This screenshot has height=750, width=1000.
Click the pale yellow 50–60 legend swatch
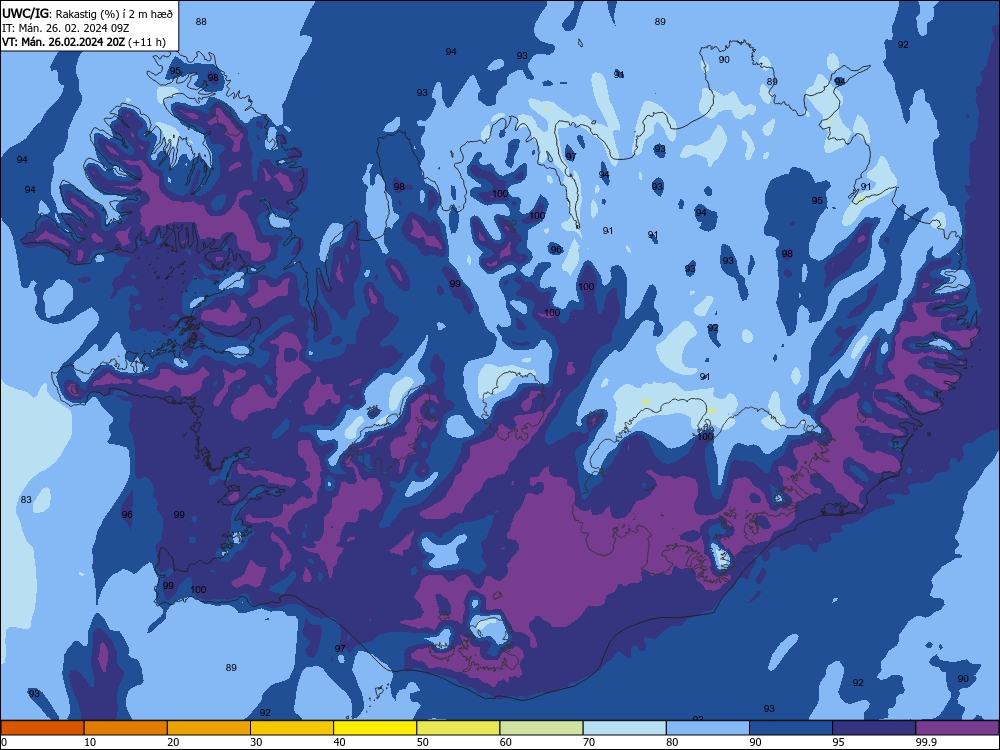459,728
